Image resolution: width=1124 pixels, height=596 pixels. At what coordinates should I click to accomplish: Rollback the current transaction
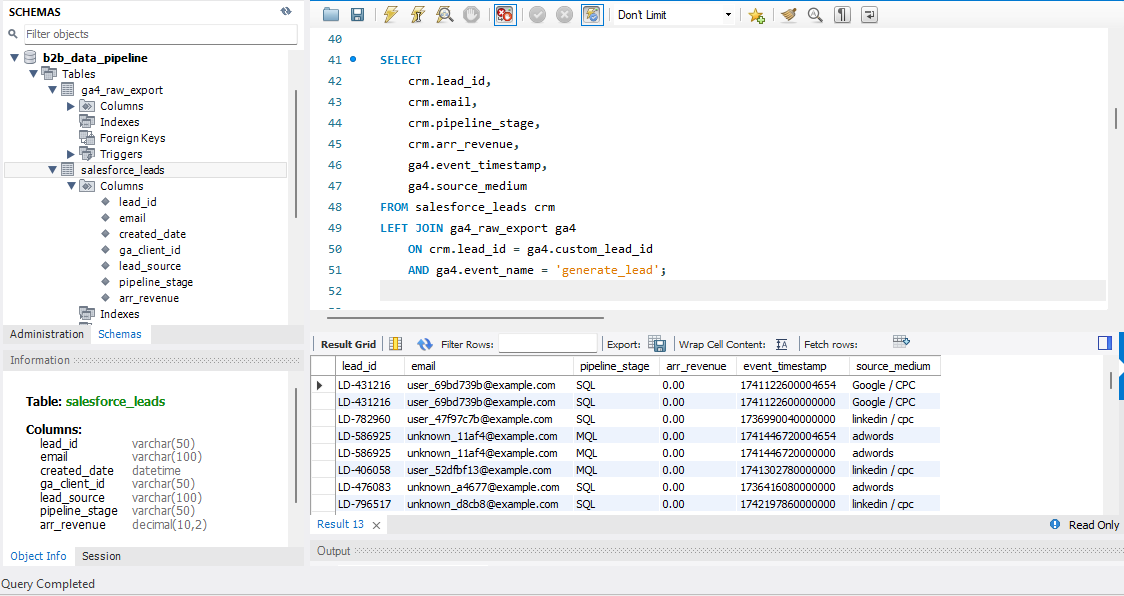coord(565,14)
